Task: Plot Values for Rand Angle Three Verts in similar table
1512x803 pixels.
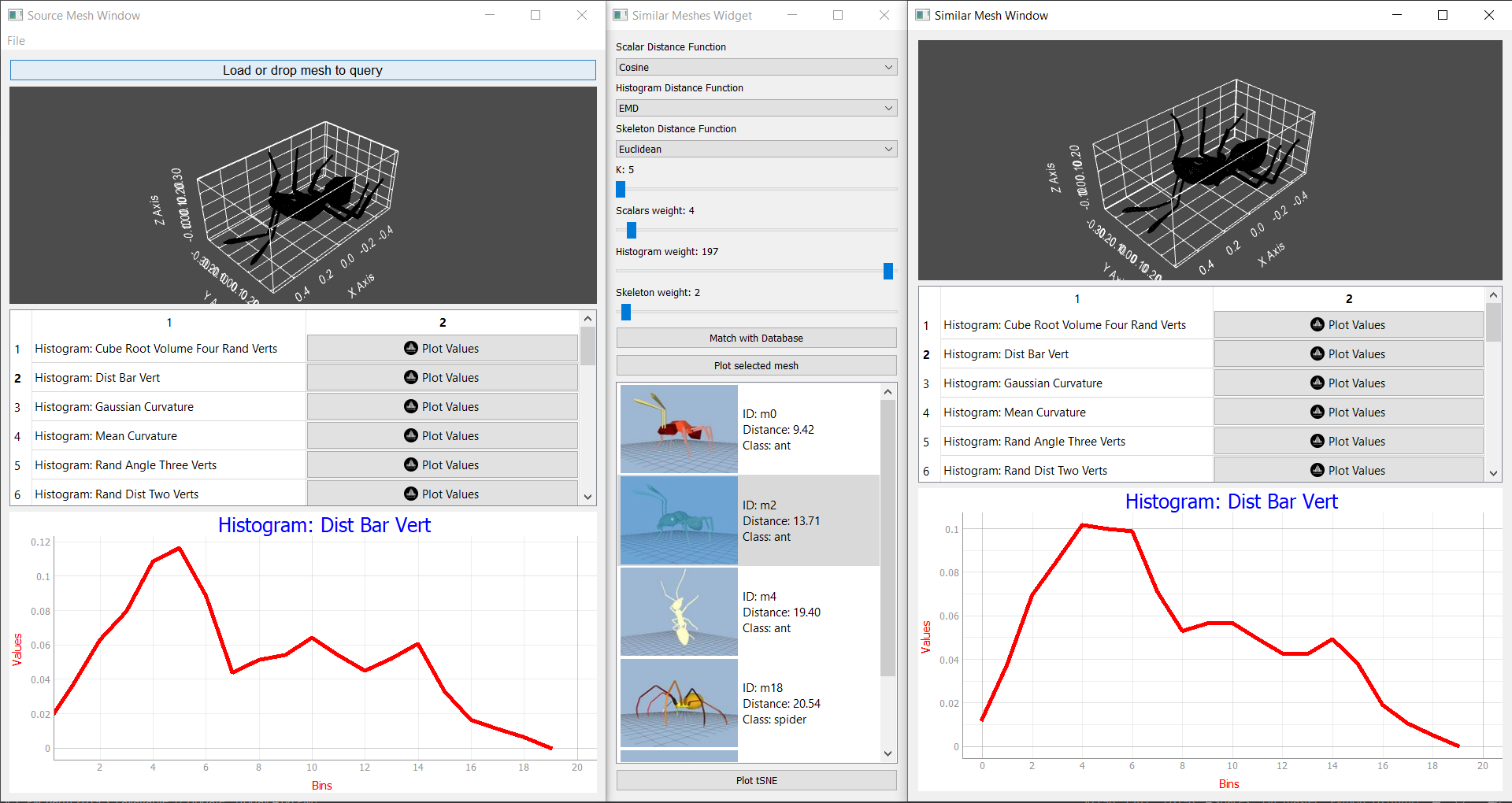Action: (1347, 441)
